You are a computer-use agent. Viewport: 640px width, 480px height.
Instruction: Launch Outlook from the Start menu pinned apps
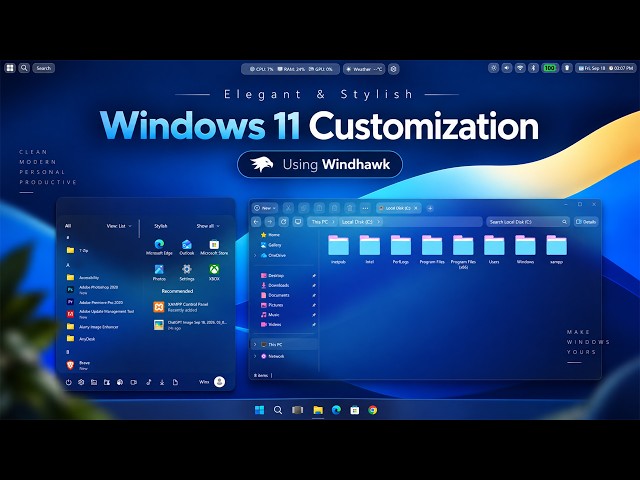point(187,247)
